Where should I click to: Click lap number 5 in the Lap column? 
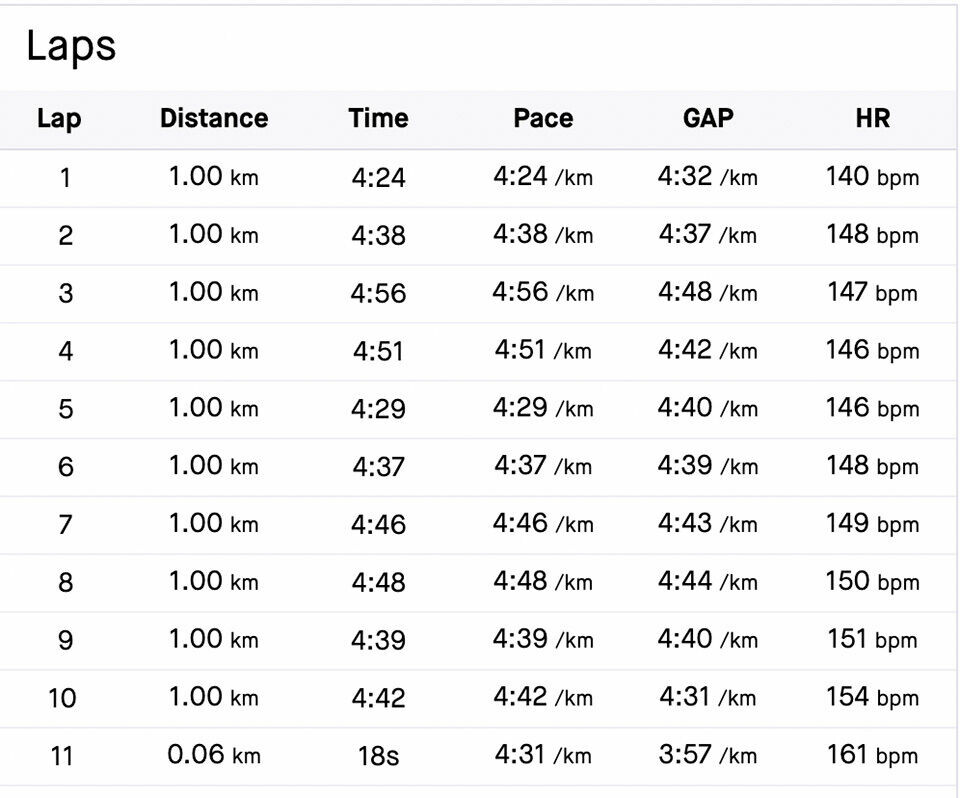65,409
